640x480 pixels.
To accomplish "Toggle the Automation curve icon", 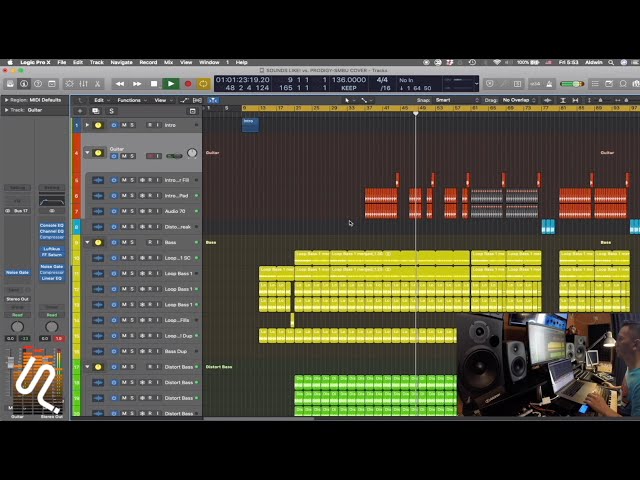I will 185,100.
